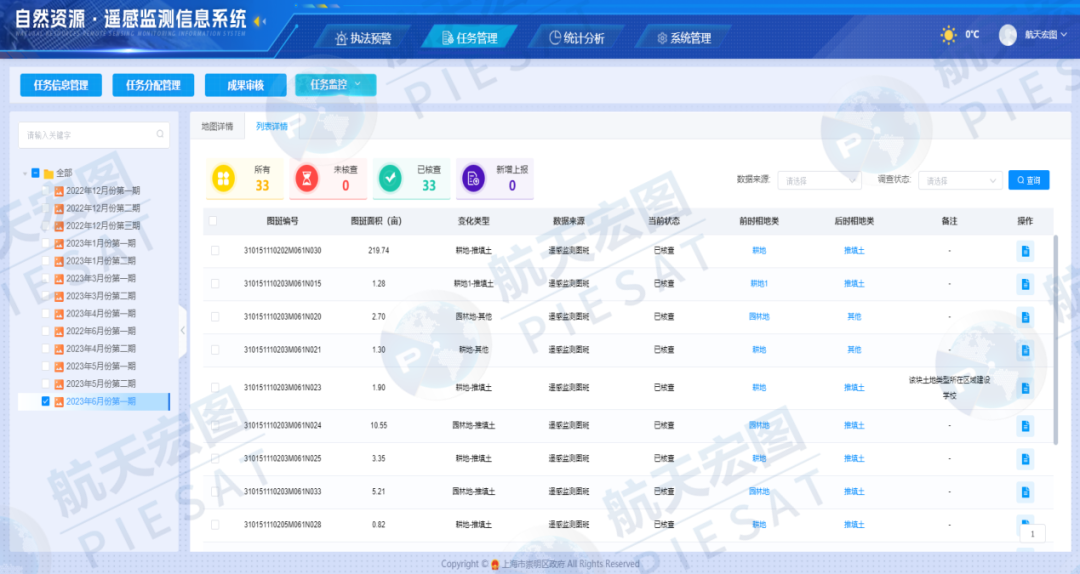The width and height of the screenshot is (1080, 574).
Task: Click the 查询 button
Action: [x=1028, y=180]
